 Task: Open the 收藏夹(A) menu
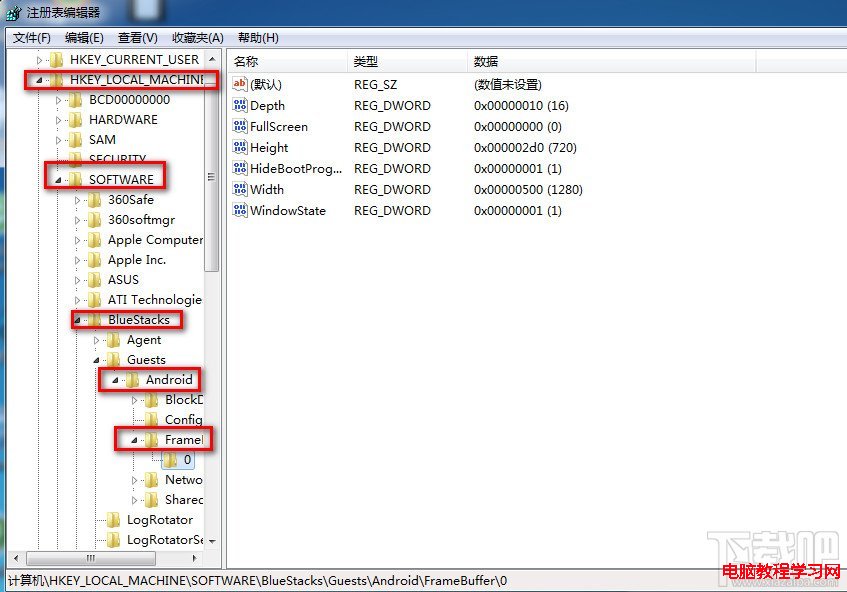[x=198, y=38]
